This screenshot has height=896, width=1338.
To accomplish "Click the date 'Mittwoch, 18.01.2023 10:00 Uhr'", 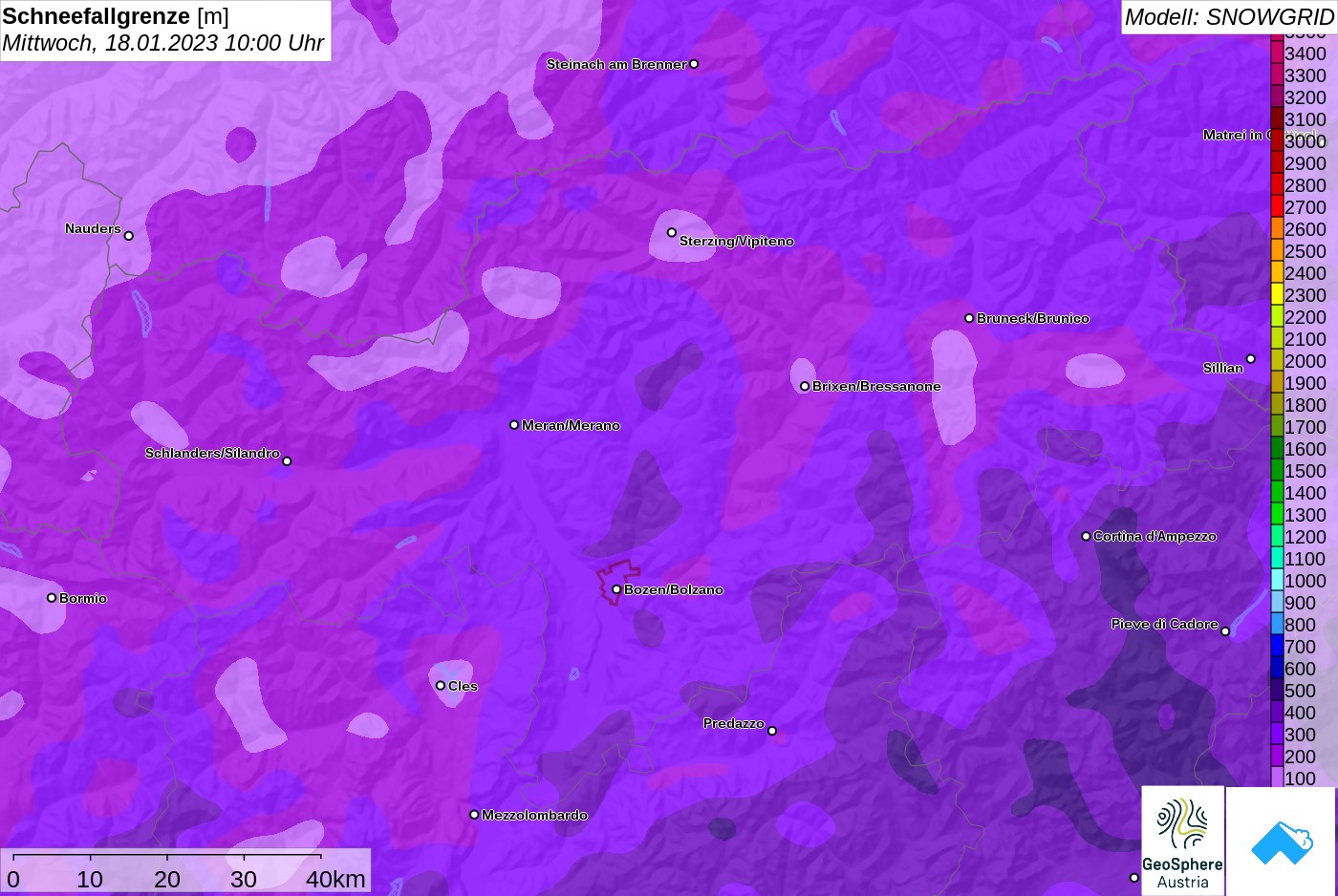I will click(163, 43).
